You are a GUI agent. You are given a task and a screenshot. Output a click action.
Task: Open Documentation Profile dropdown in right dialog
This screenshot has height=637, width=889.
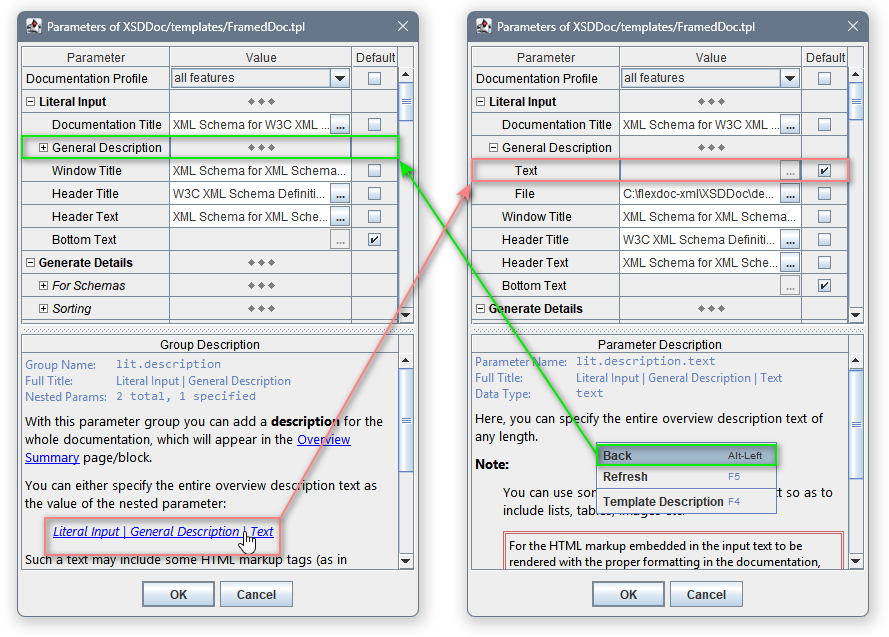point(790,78)
